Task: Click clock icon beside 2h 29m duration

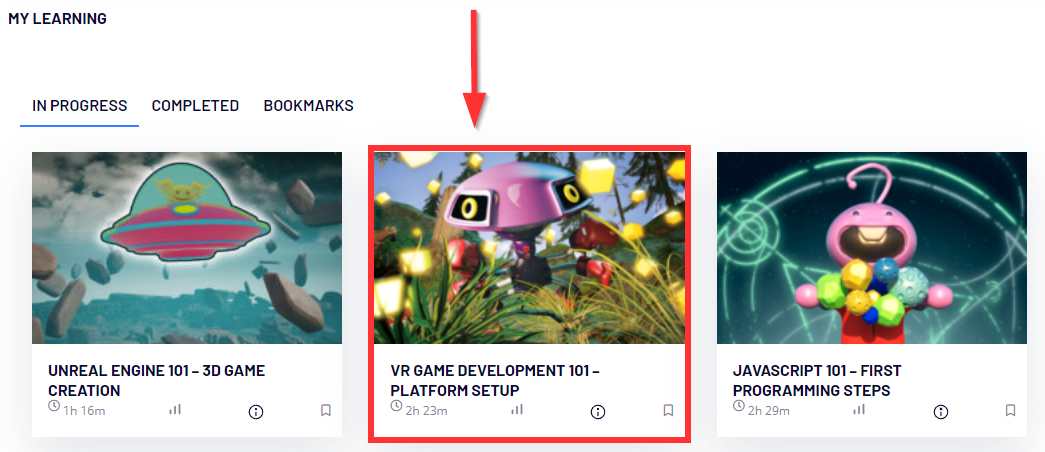Action: (x=739, y=406)
